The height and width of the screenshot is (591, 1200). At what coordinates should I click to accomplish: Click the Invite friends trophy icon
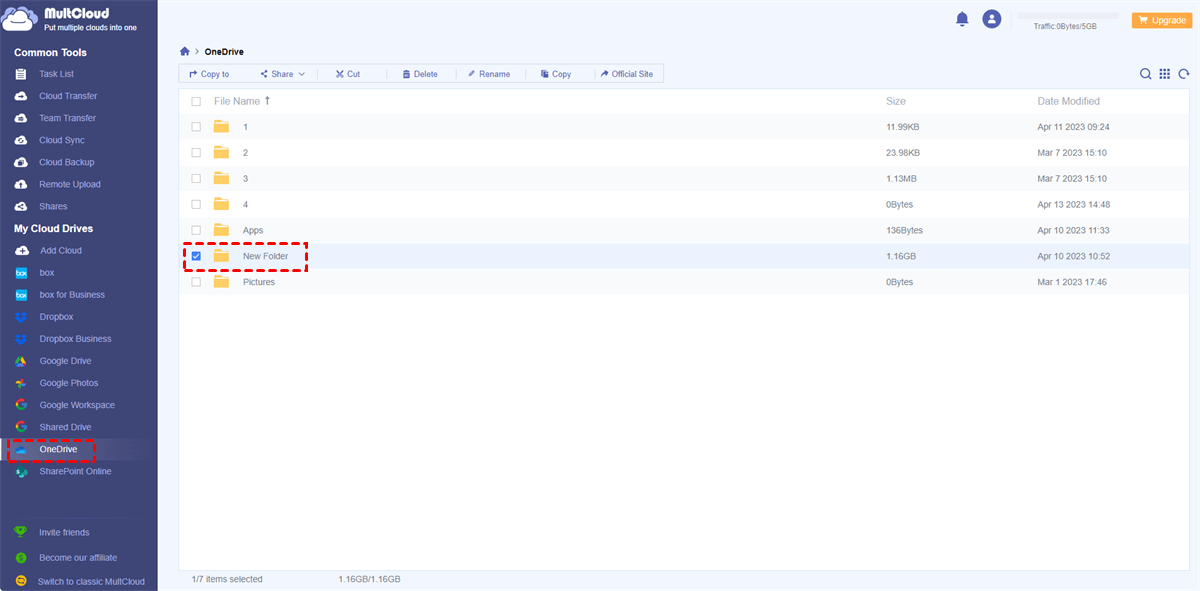[21, 533]
